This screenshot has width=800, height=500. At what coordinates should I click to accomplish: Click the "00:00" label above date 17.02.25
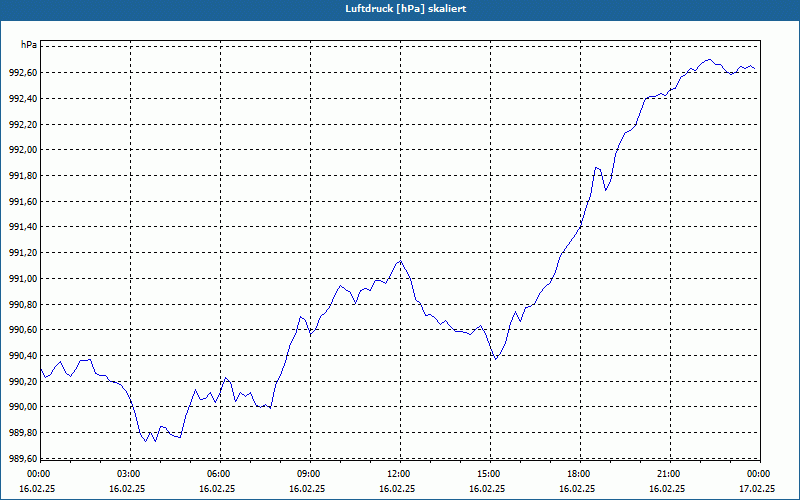click(760, 474)
